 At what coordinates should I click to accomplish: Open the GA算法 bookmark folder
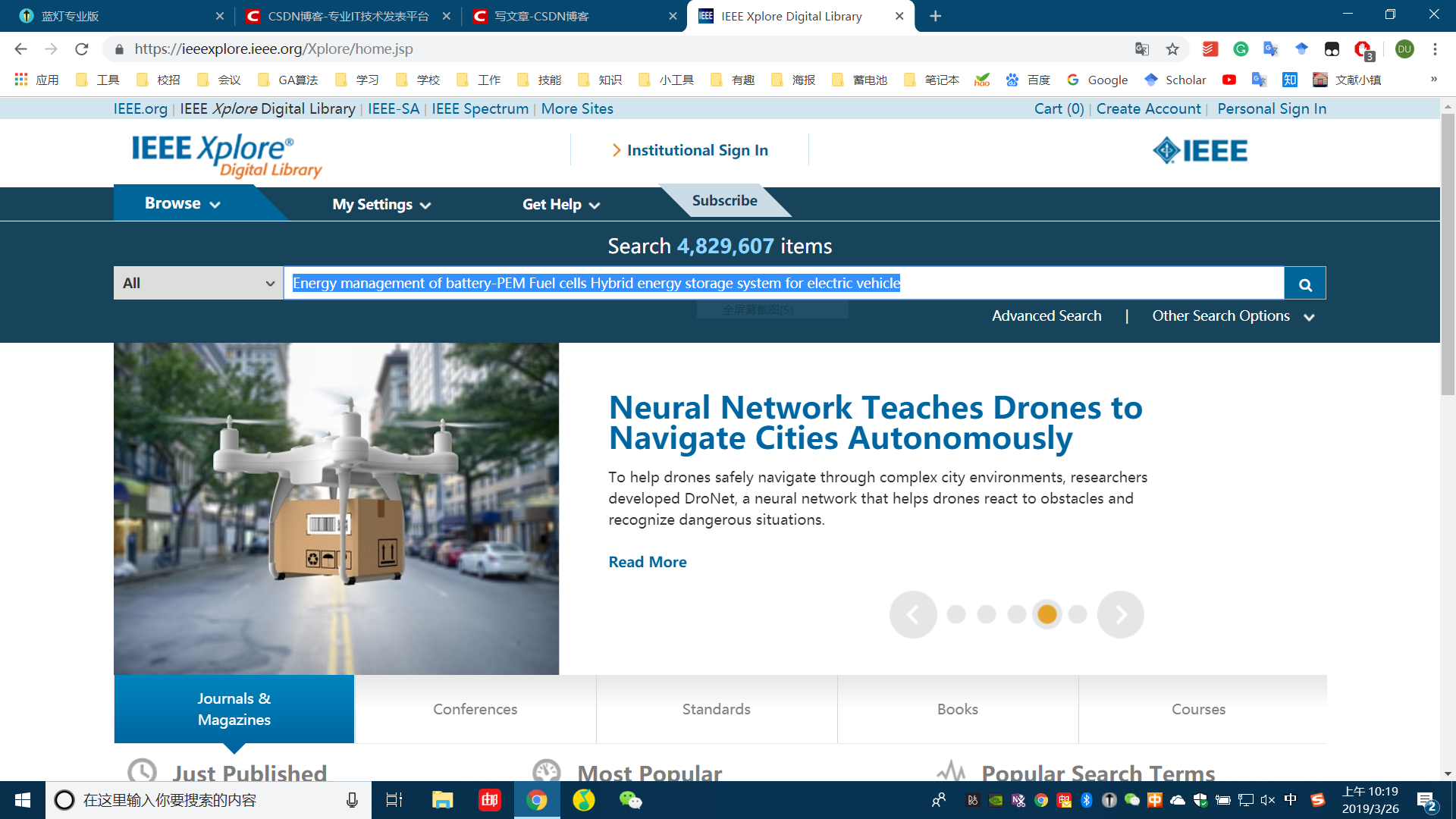288,80
